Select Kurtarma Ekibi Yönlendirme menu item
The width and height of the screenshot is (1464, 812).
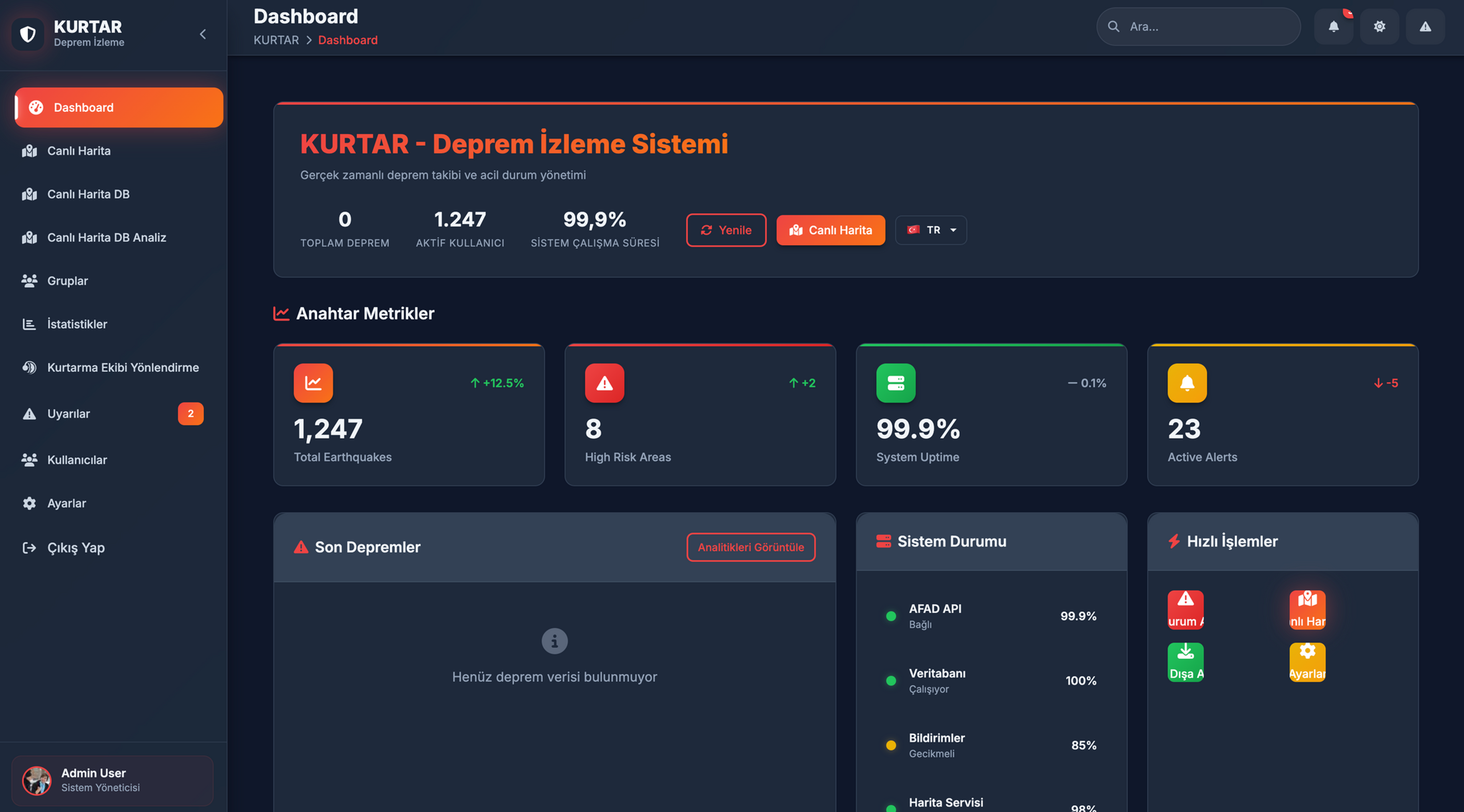123,367
